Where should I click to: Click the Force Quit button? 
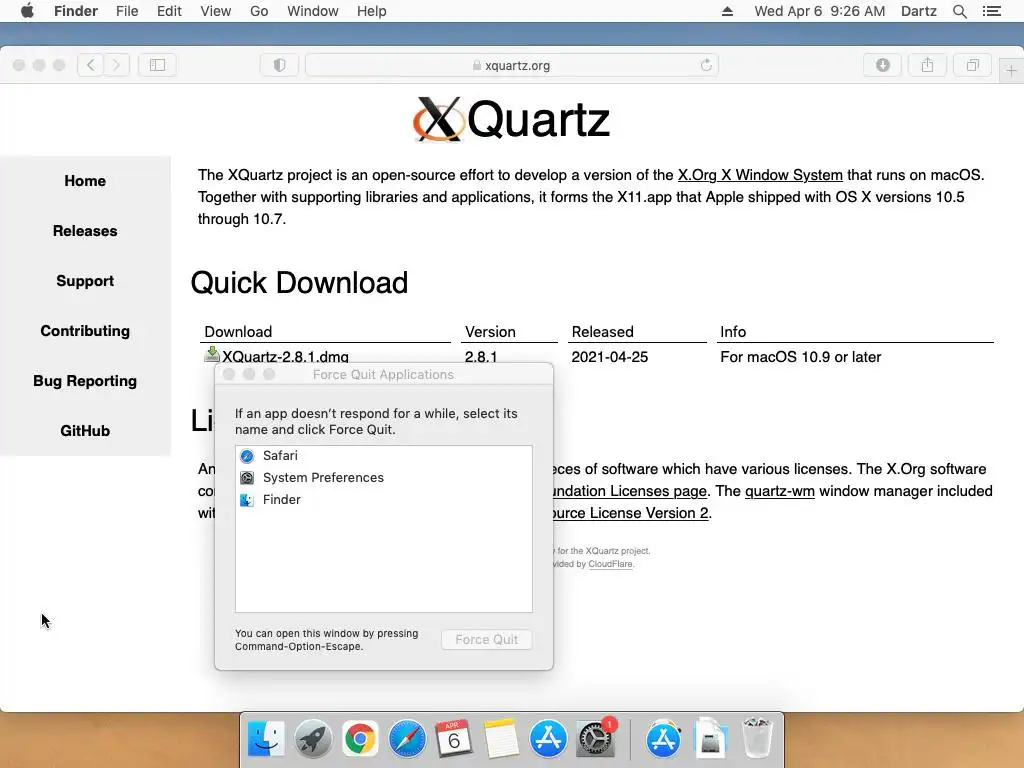tap(487, 639)
